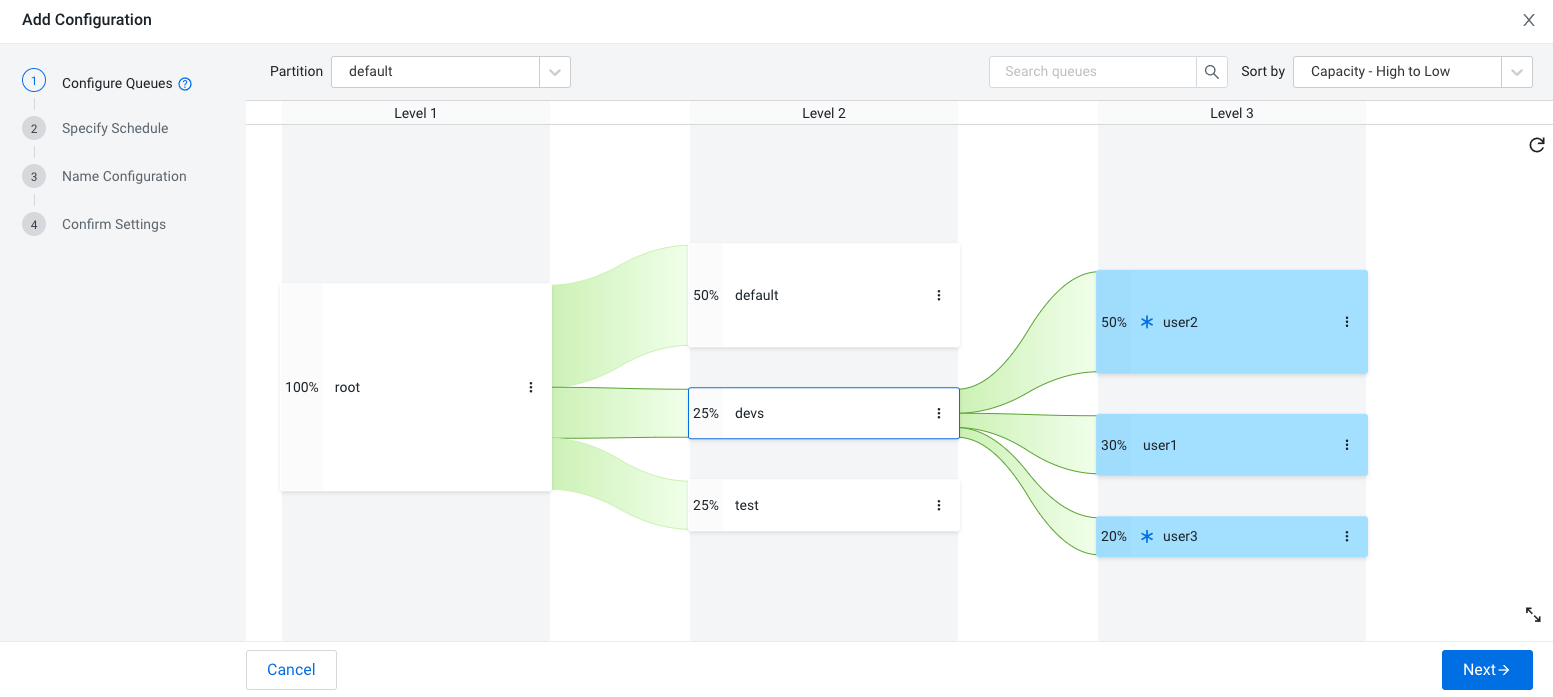Open the test queue three-dot menu
Image resolution: width=1553 pixels, height=697 pixels.
[x=939, y=505]
